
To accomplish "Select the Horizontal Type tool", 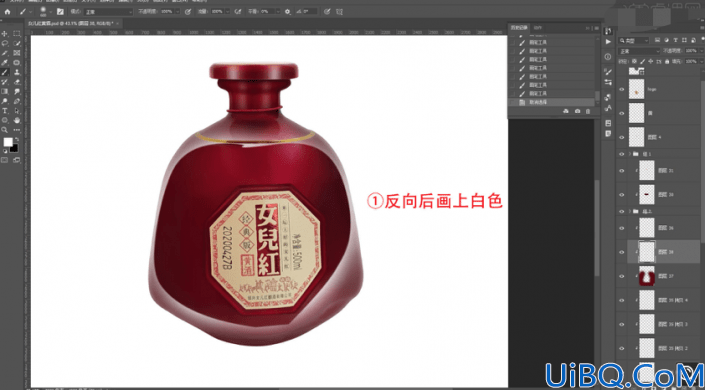I will coord(5,111).
